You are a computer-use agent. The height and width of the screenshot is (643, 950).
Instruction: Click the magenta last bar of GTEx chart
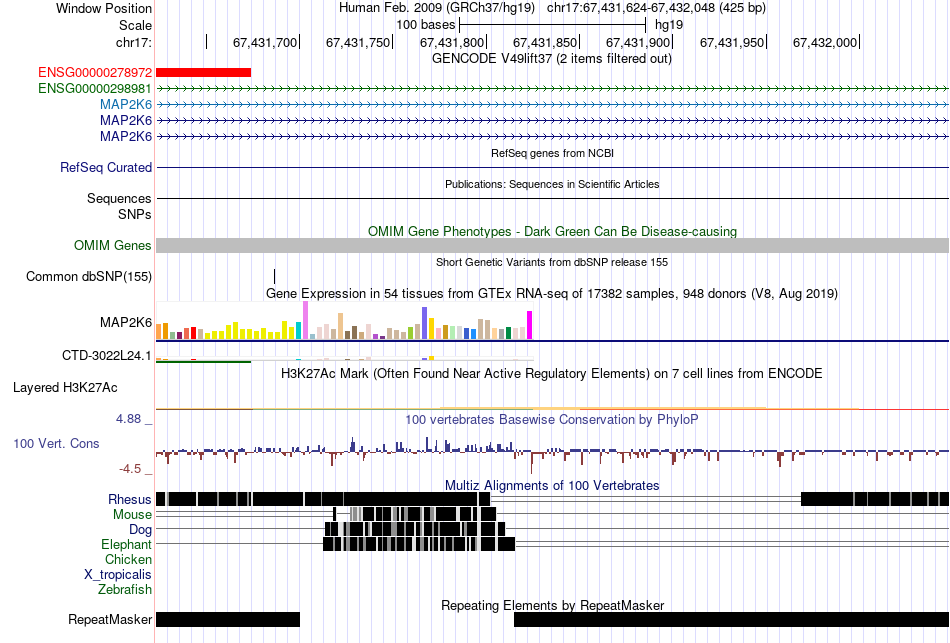click(530, 325)
